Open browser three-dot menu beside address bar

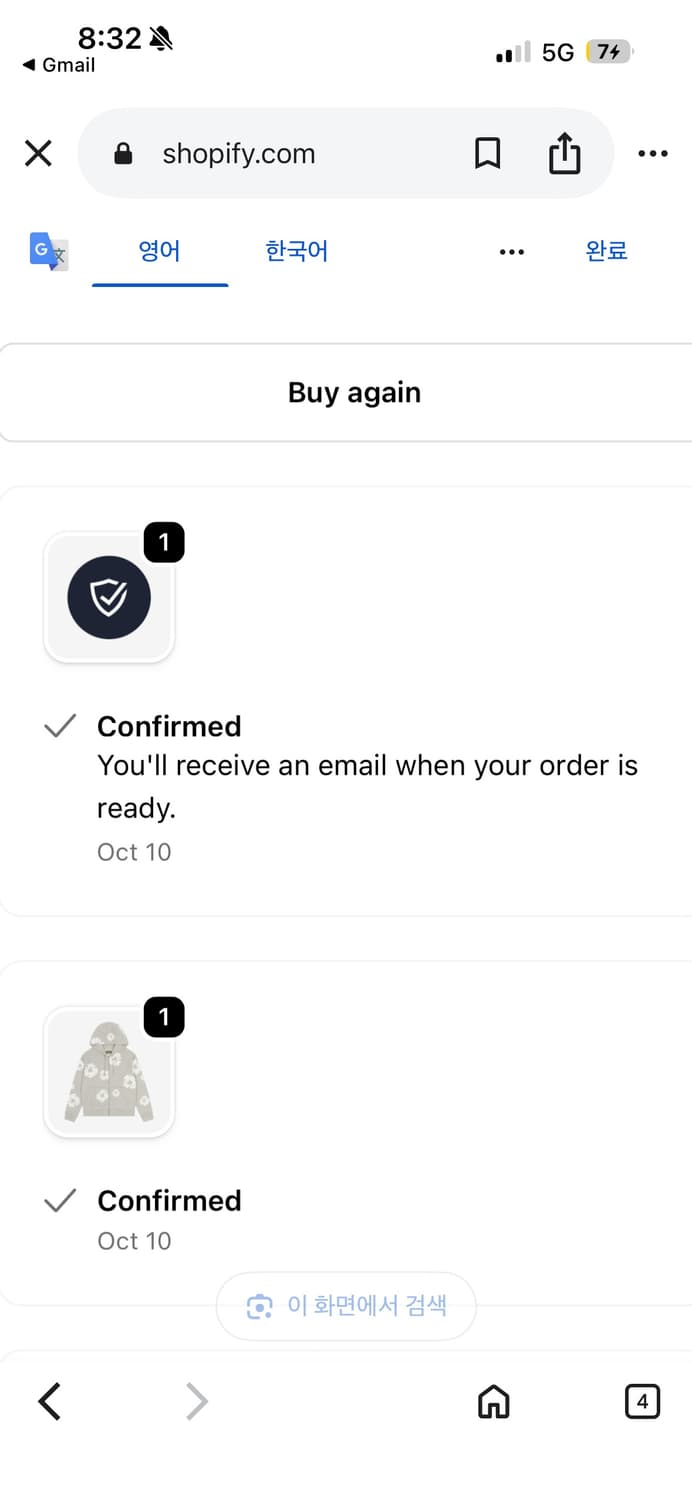point(652,153)
